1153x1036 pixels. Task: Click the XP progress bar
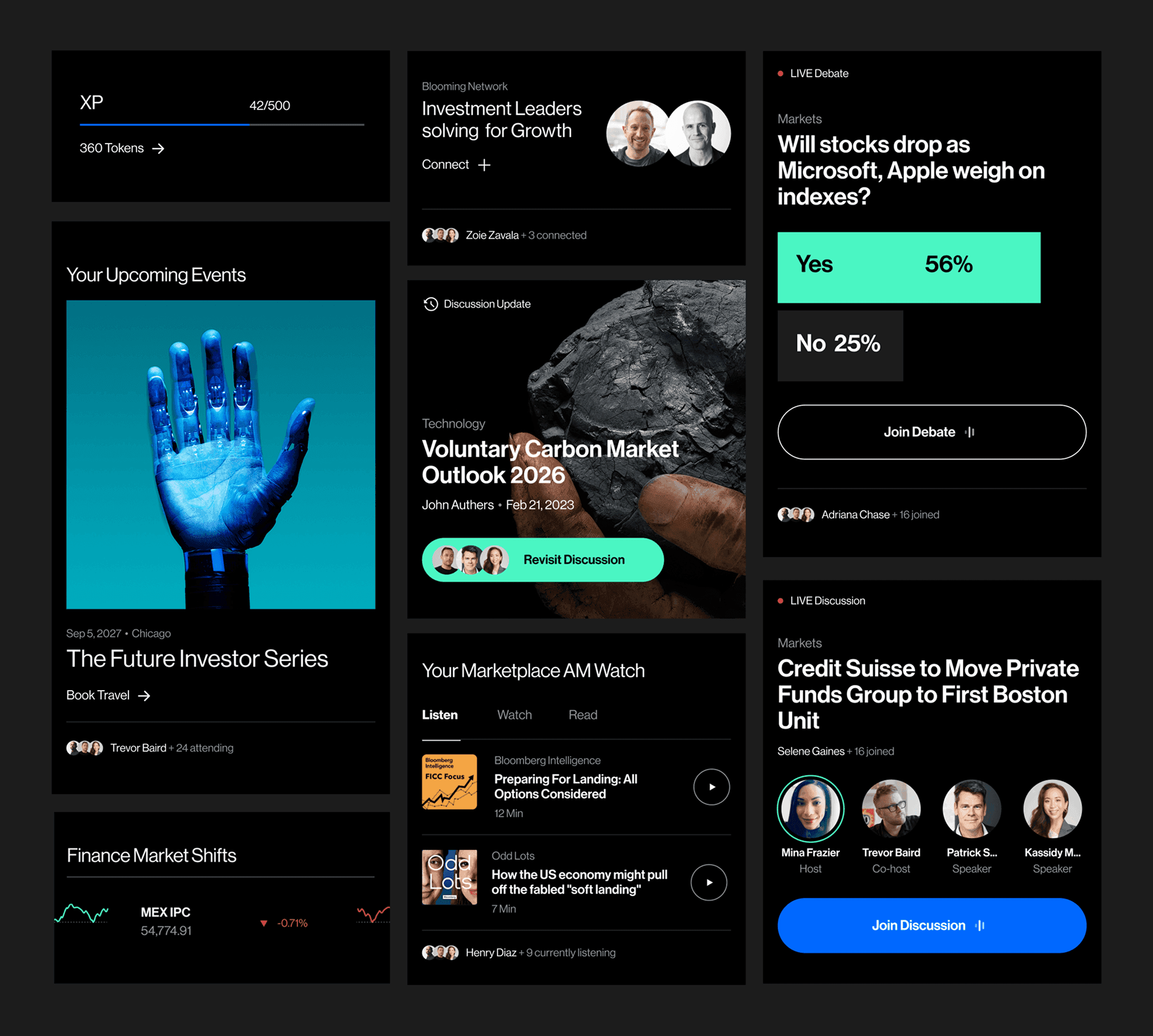click(x=222, y=124)
